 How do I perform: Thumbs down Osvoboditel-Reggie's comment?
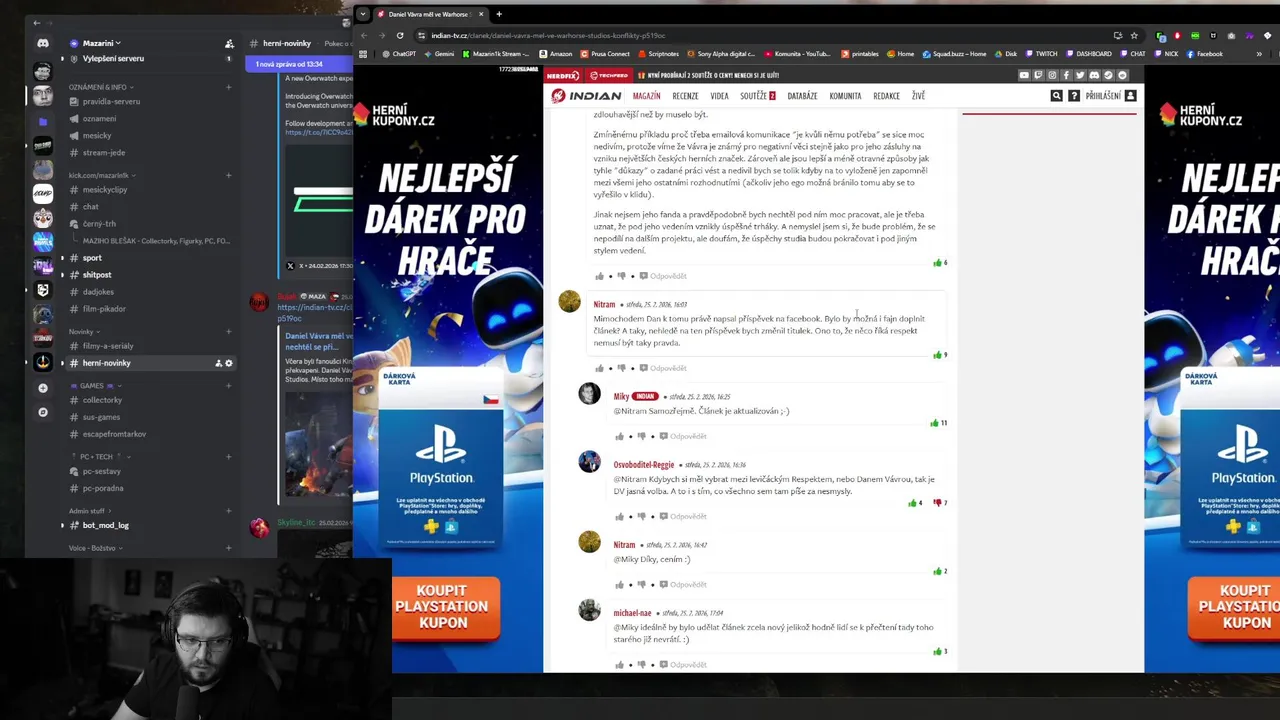tap(641, 516)
